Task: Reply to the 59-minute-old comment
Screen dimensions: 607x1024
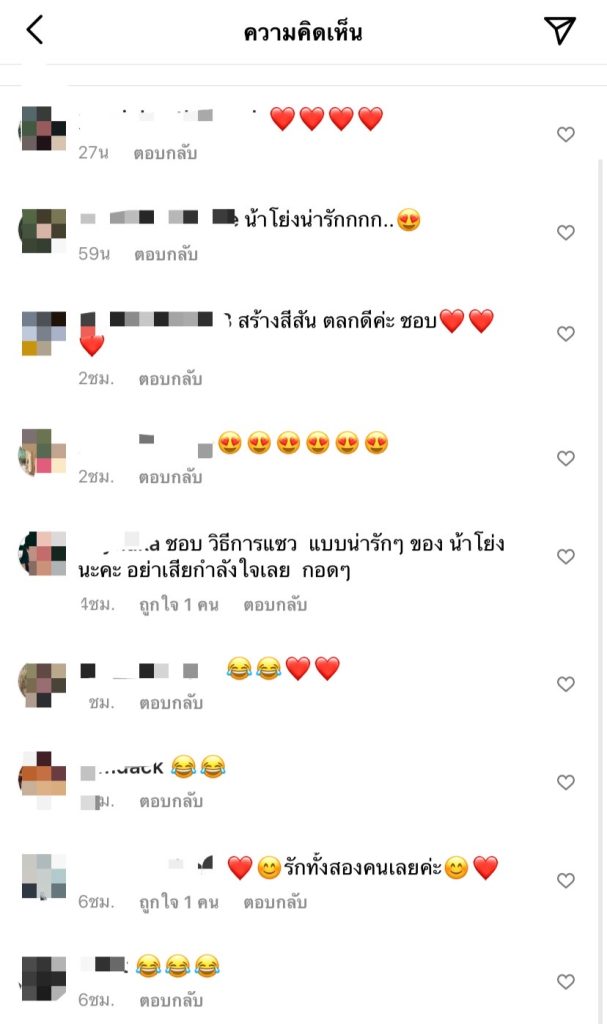Action: [x=166, y=255]
